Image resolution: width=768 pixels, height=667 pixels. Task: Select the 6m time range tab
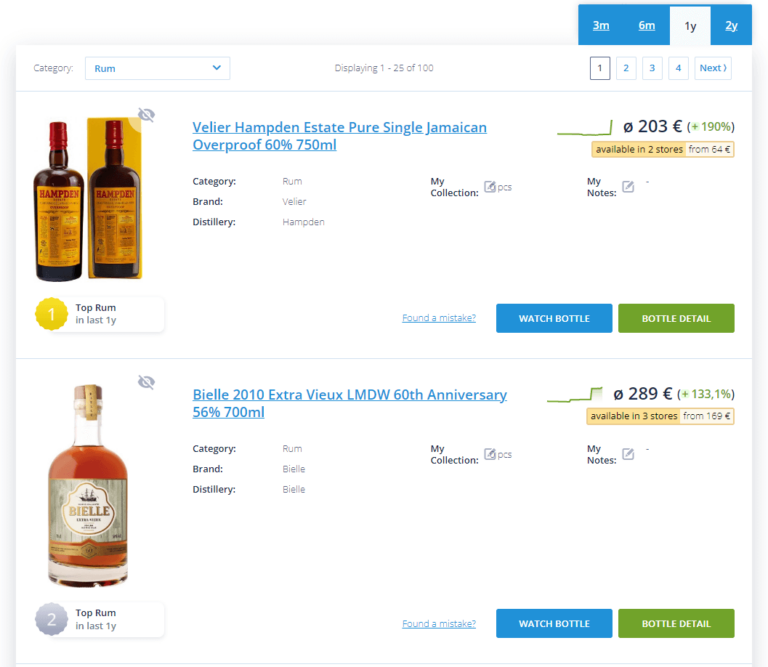coord(647,26)
